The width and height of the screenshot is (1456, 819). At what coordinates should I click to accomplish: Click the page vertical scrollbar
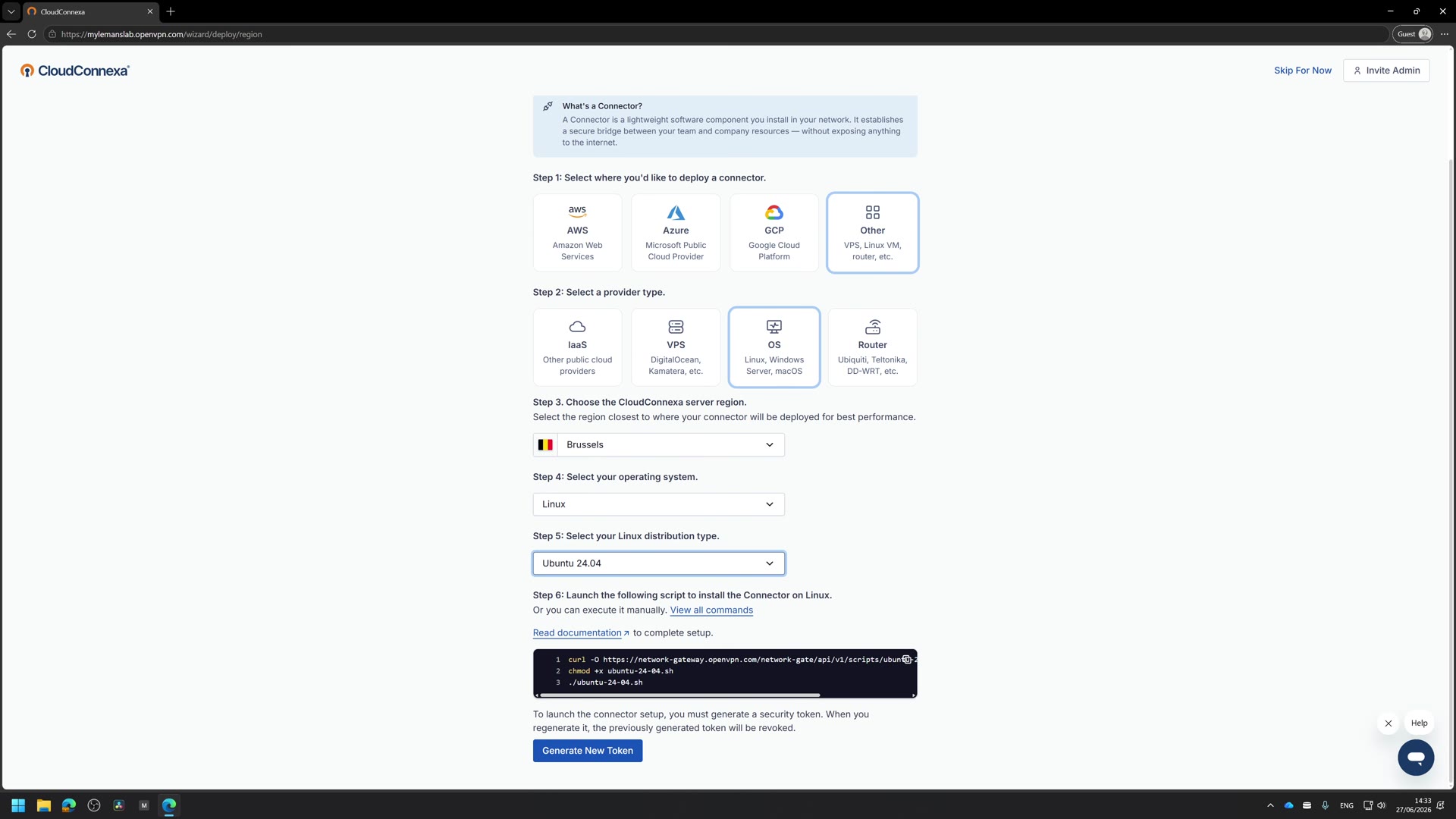[1451, 470]
